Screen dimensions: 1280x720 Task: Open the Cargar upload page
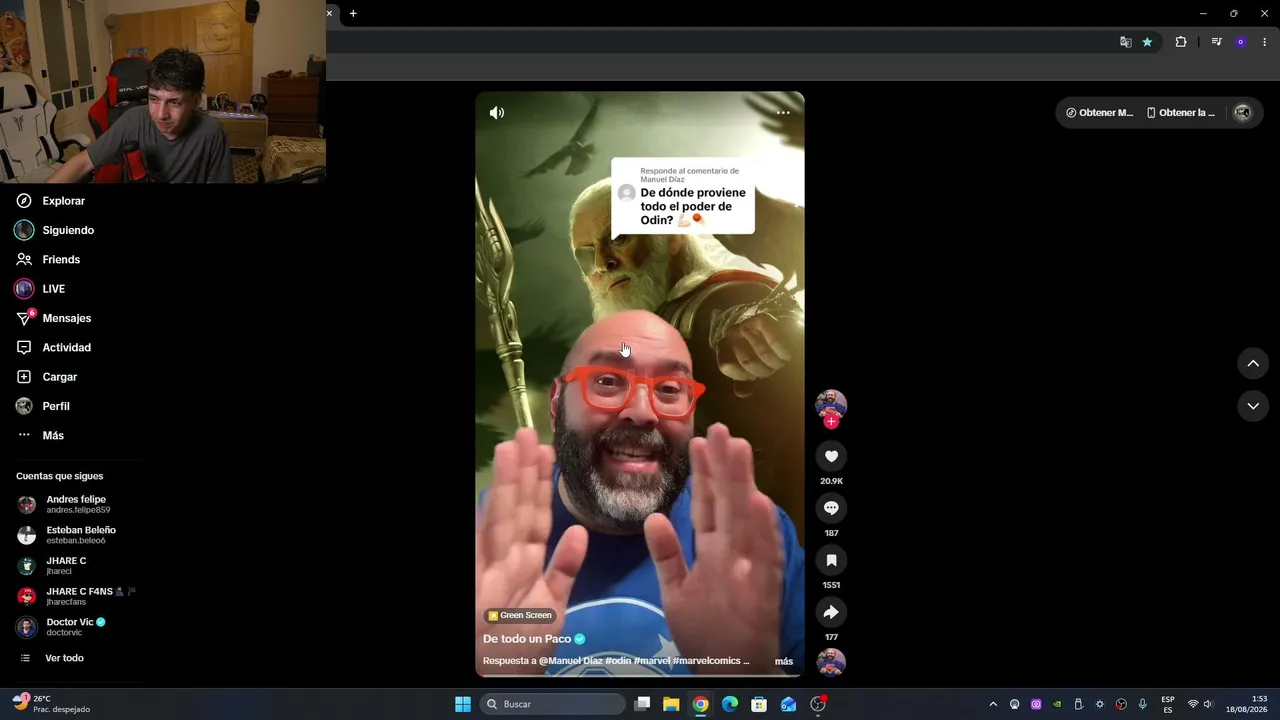pyautogui.click(x=46, y=377)
